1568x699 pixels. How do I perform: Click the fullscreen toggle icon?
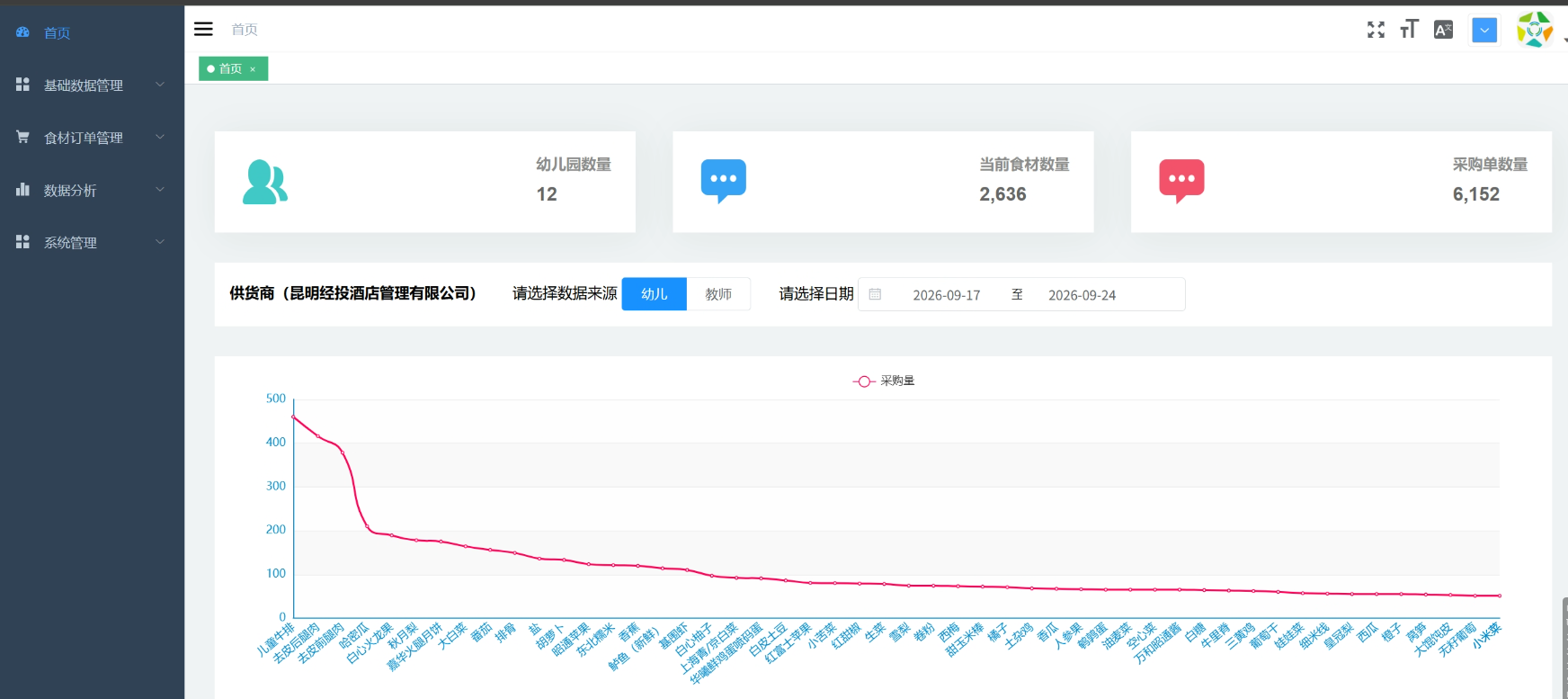click(1376, 30)
